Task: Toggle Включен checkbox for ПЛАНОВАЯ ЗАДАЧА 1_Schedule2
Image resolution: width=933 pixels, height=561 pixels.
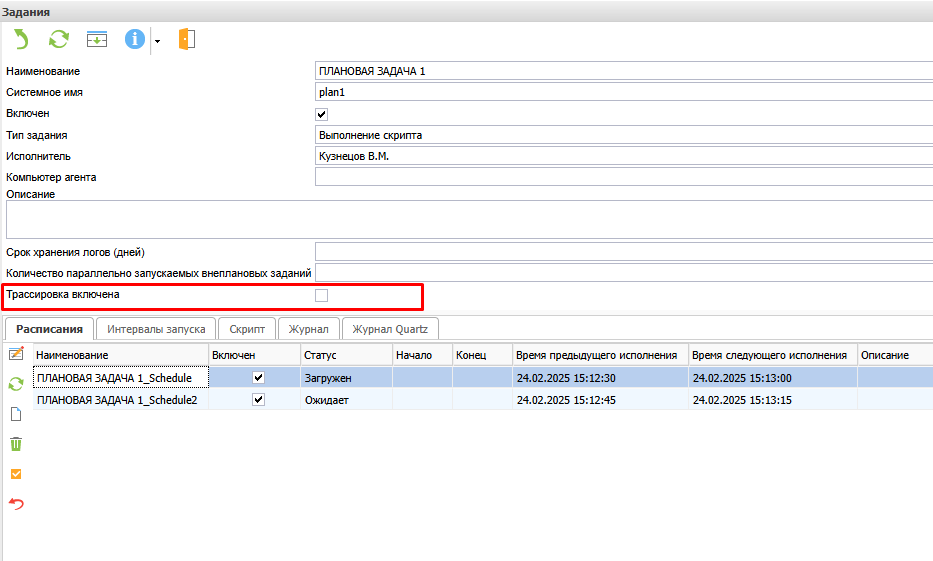Action: tap(258, 400)
